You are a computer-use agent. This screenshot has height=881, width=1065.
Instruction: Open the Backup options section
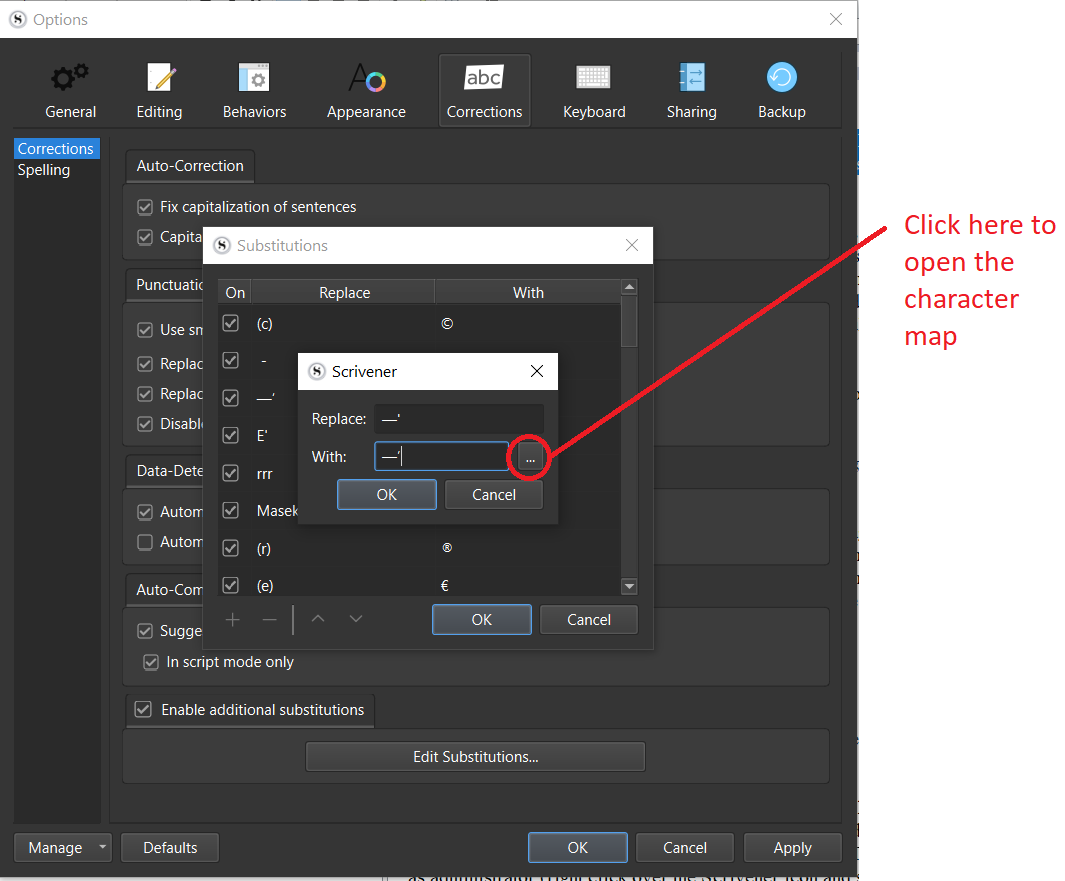coord(782,90)
